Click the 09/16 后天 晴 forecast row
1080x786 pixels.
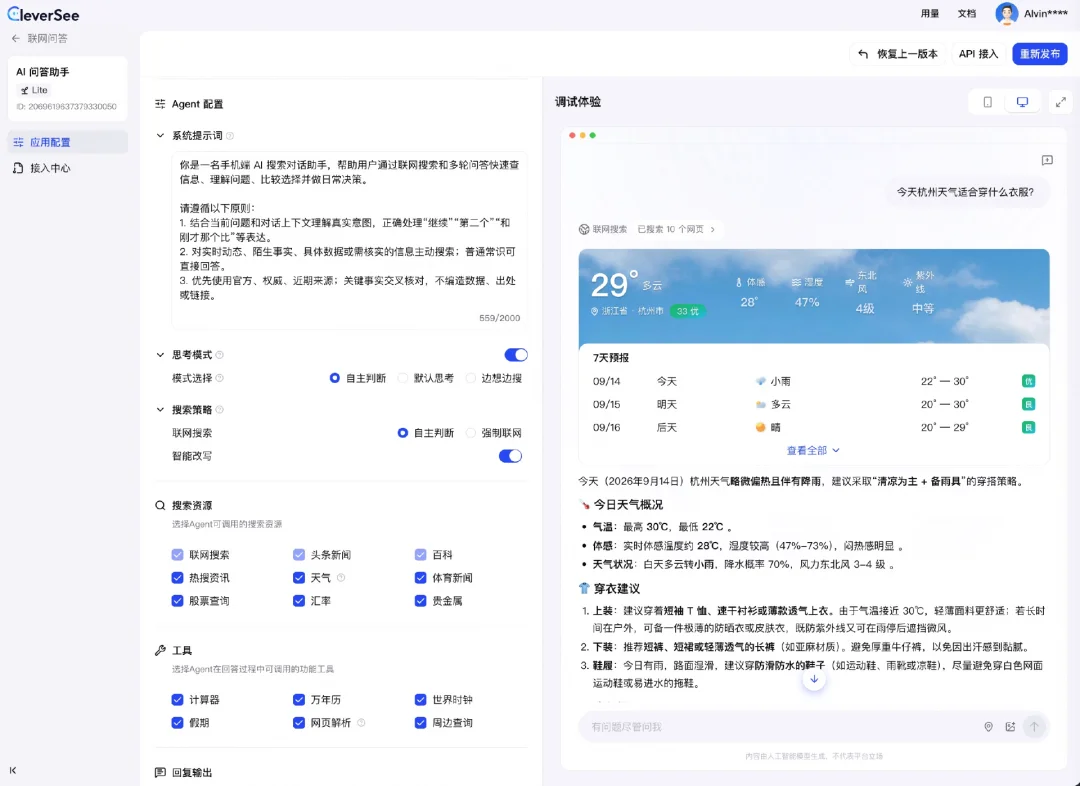click(x=813, y=428)
